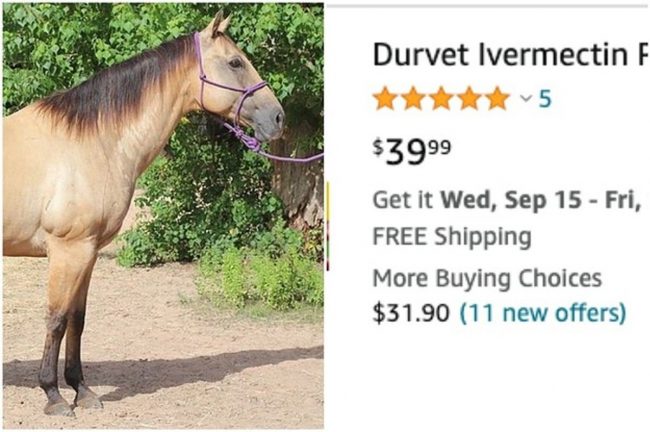The image size is (650, 432).
Task: Click the fourth gold rating star
Action: (469, 98)
